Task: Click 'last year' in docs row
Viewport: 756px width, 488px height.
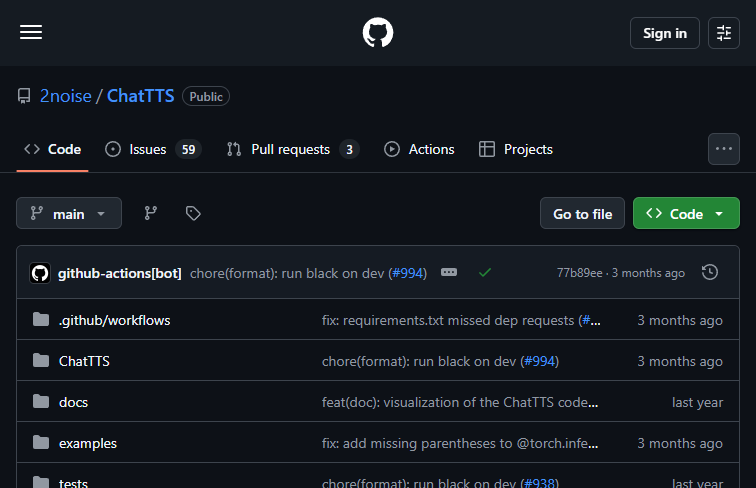Action: (697, 402)
